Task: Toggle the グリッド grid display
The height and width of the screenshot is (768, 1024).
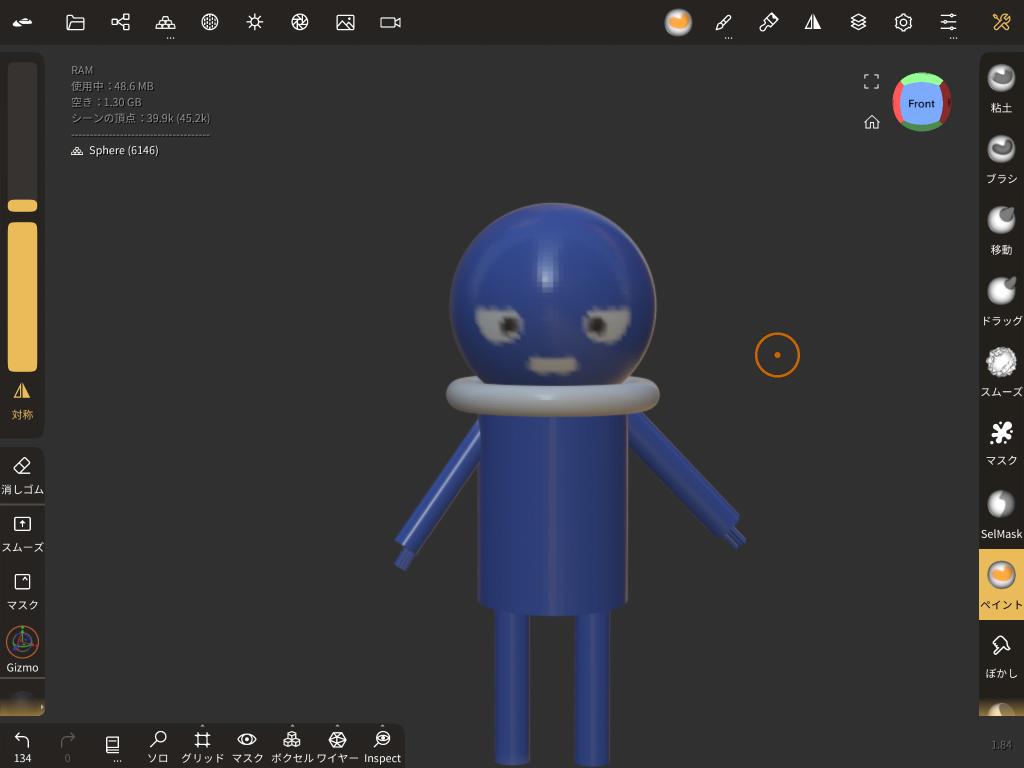Action: tap(202, 744)
